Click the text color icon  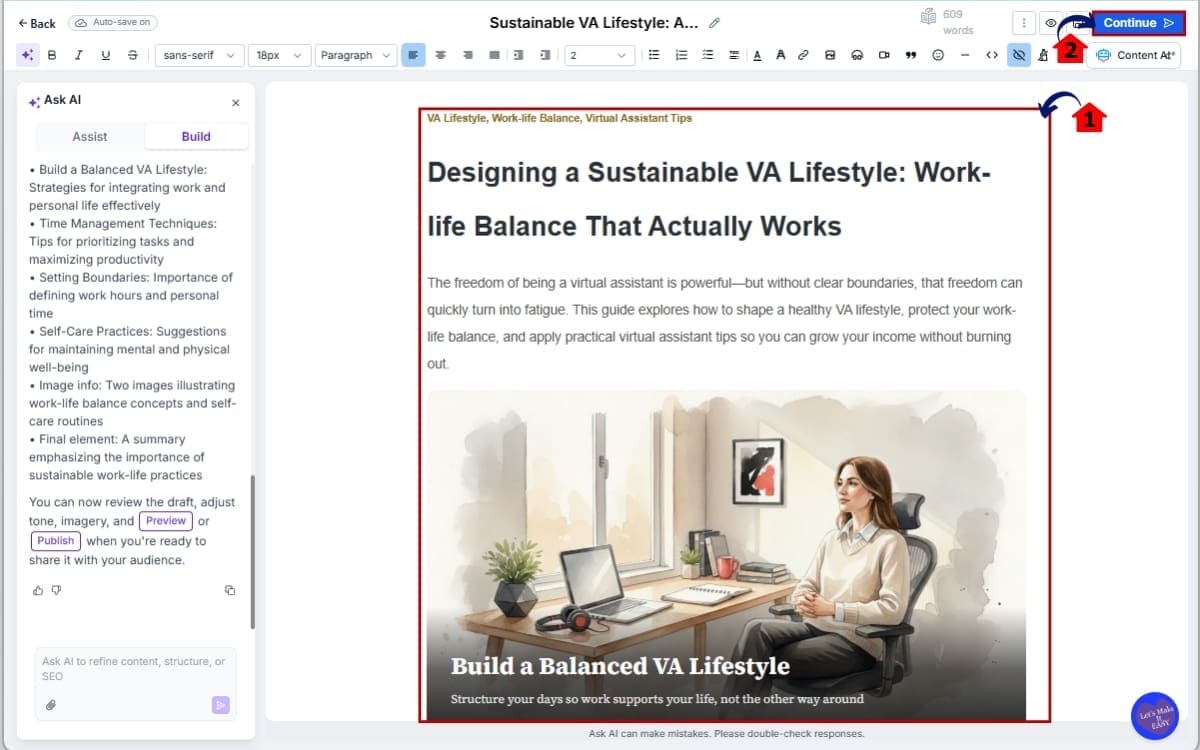757,55
